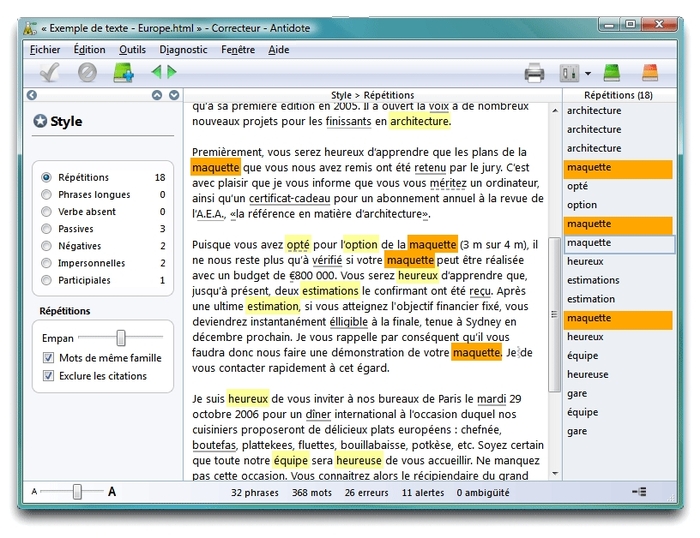Click the ignore (crossed circle) toolbar icon
Viewport: 700px width, 538px height.
87,72
